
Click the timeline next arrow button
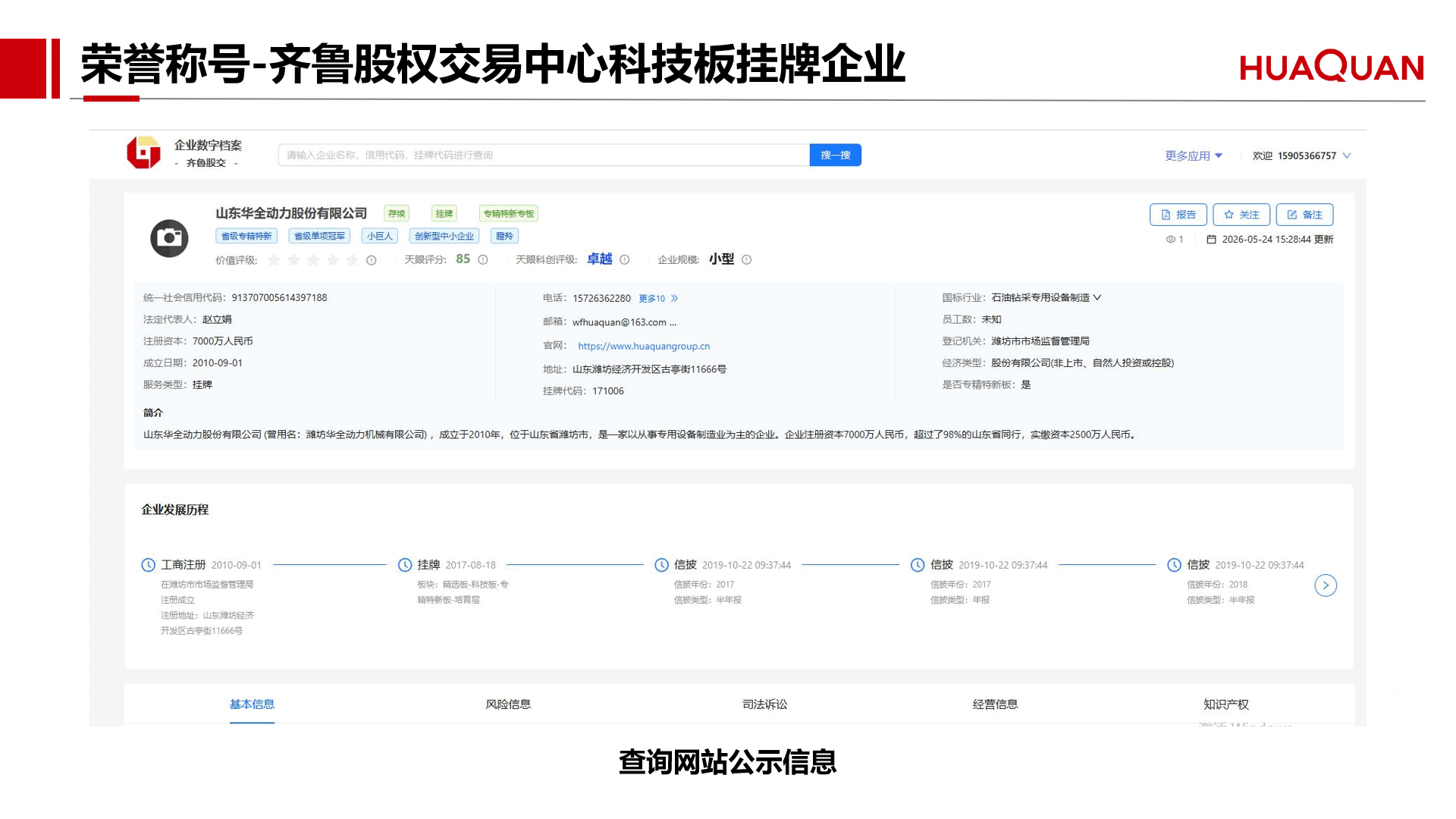coord(1326,585)
